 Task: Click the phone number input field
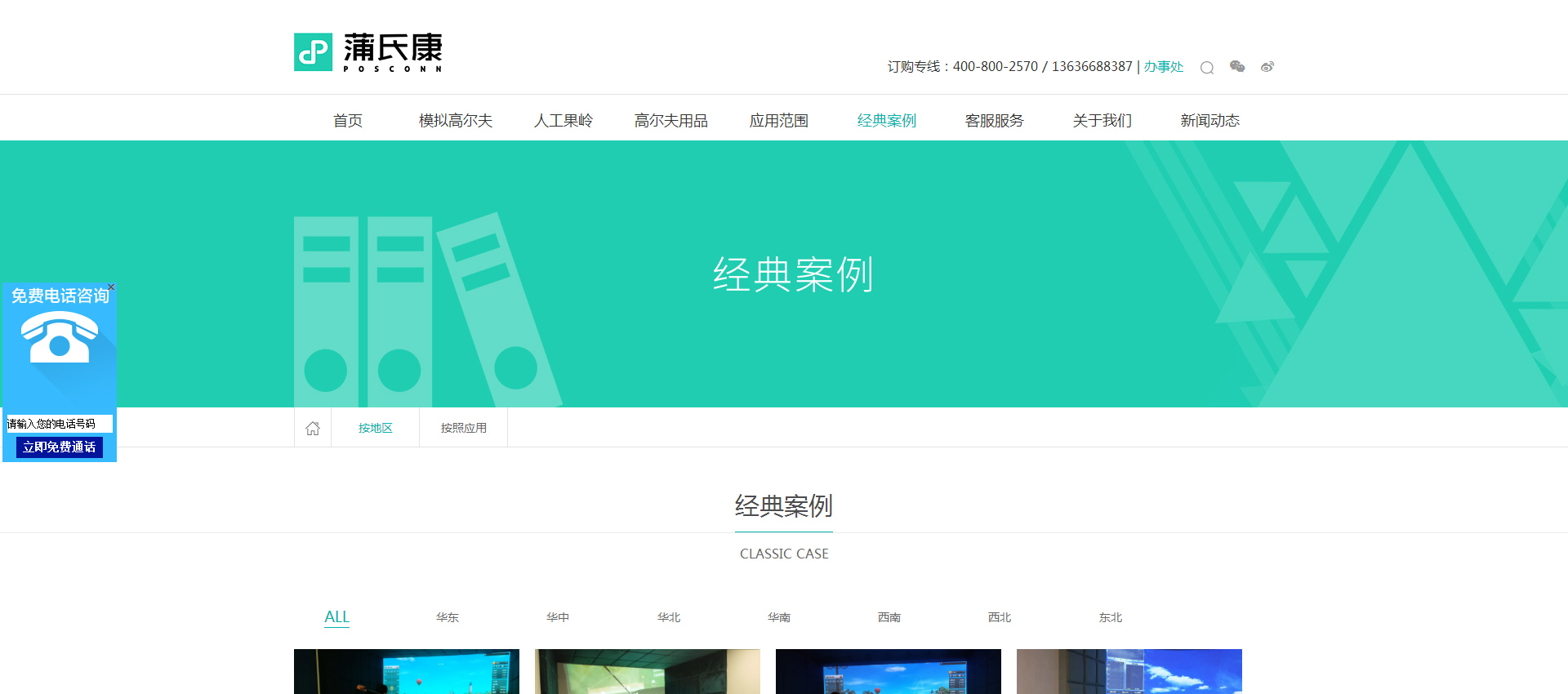point(59,424)
